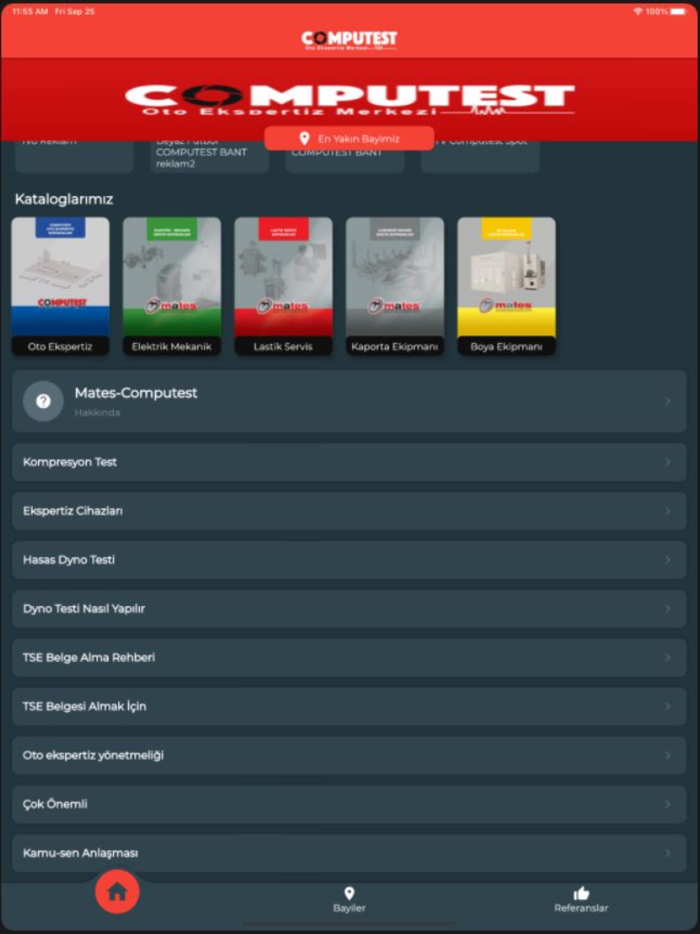
Task: Tap the Wi-Fi status icon
Action: click(x=638, y=11)
